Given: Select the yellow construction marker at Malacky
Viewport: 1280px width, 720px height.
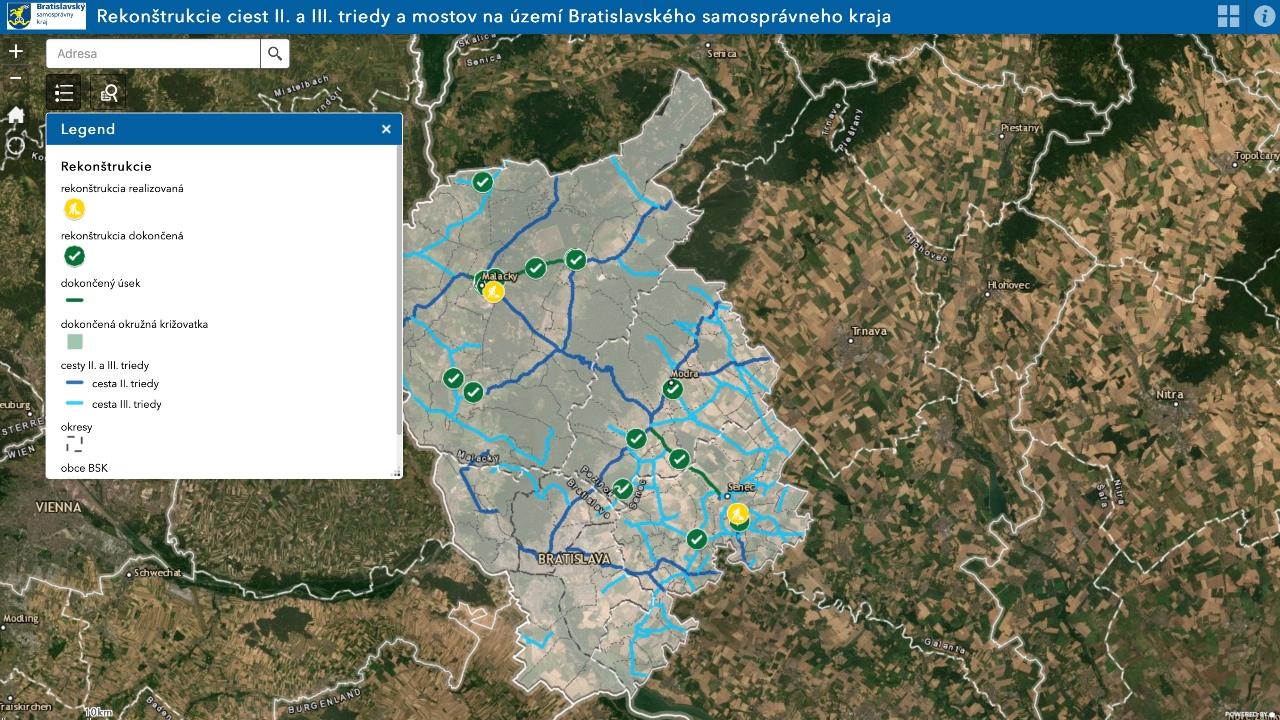Looking at the screenshot, I should click(493, 291).
